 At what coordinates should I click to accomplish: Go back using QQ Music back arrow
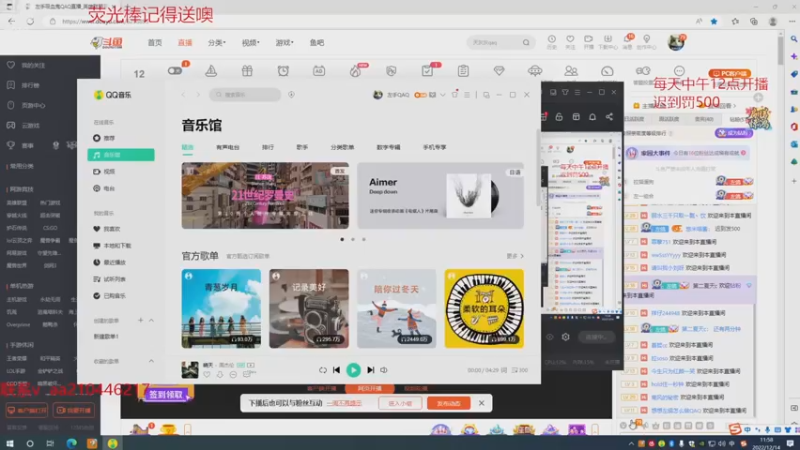coord(184,94)
